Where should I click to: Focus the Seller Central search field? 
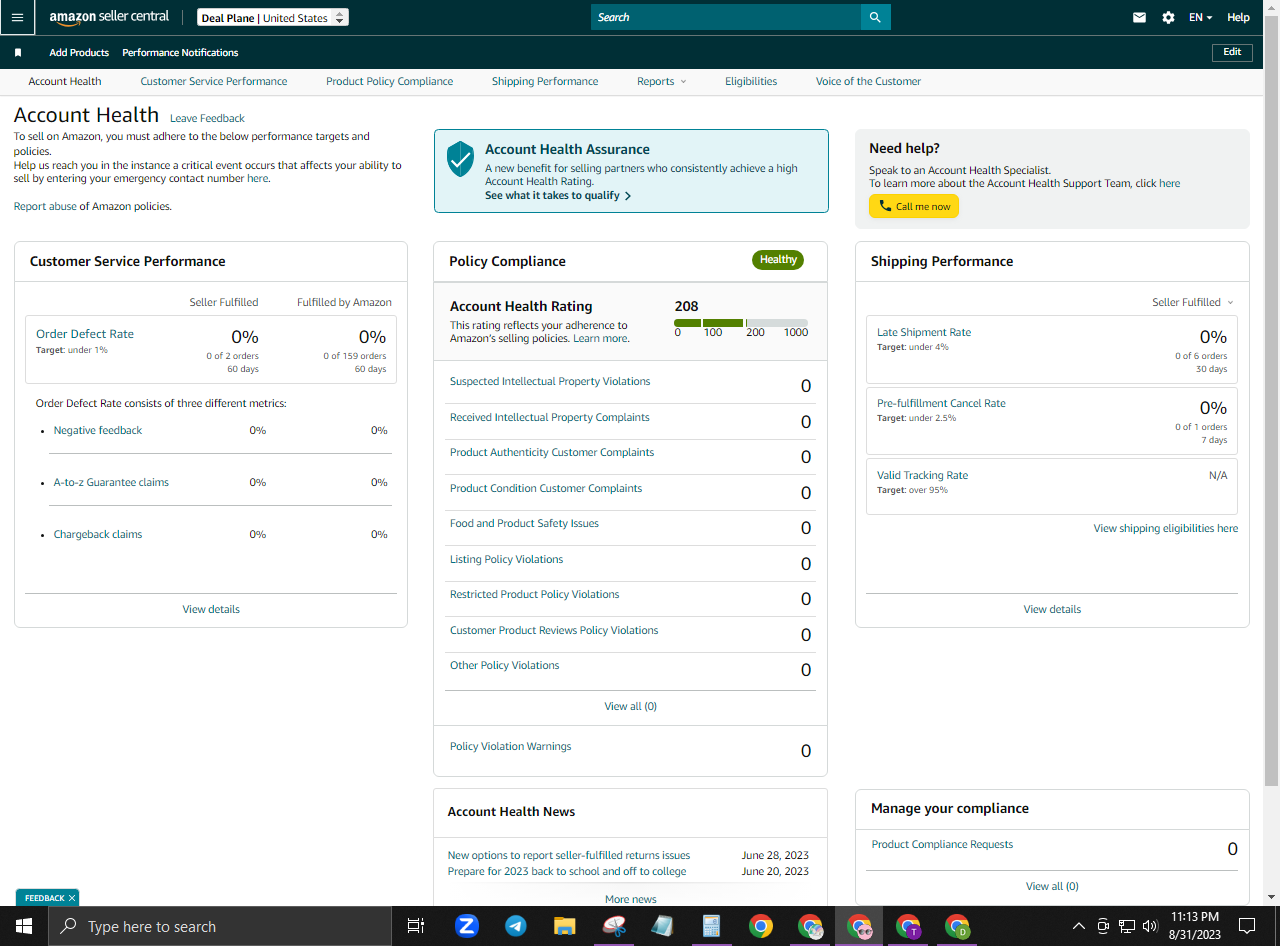click(x=726, y=17)
